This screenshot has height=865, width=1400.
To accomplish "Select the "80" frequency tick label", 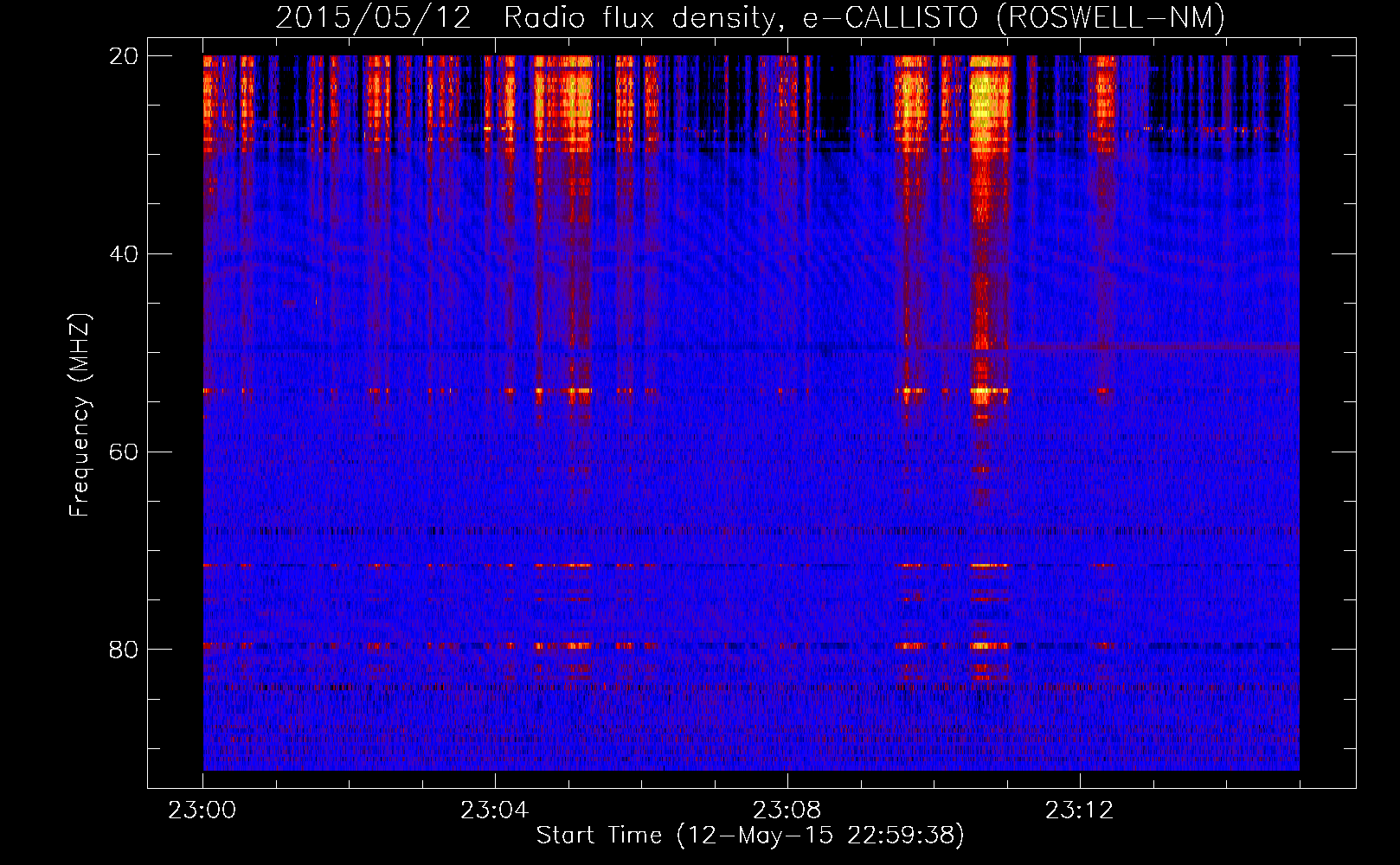I will (124, 650).
